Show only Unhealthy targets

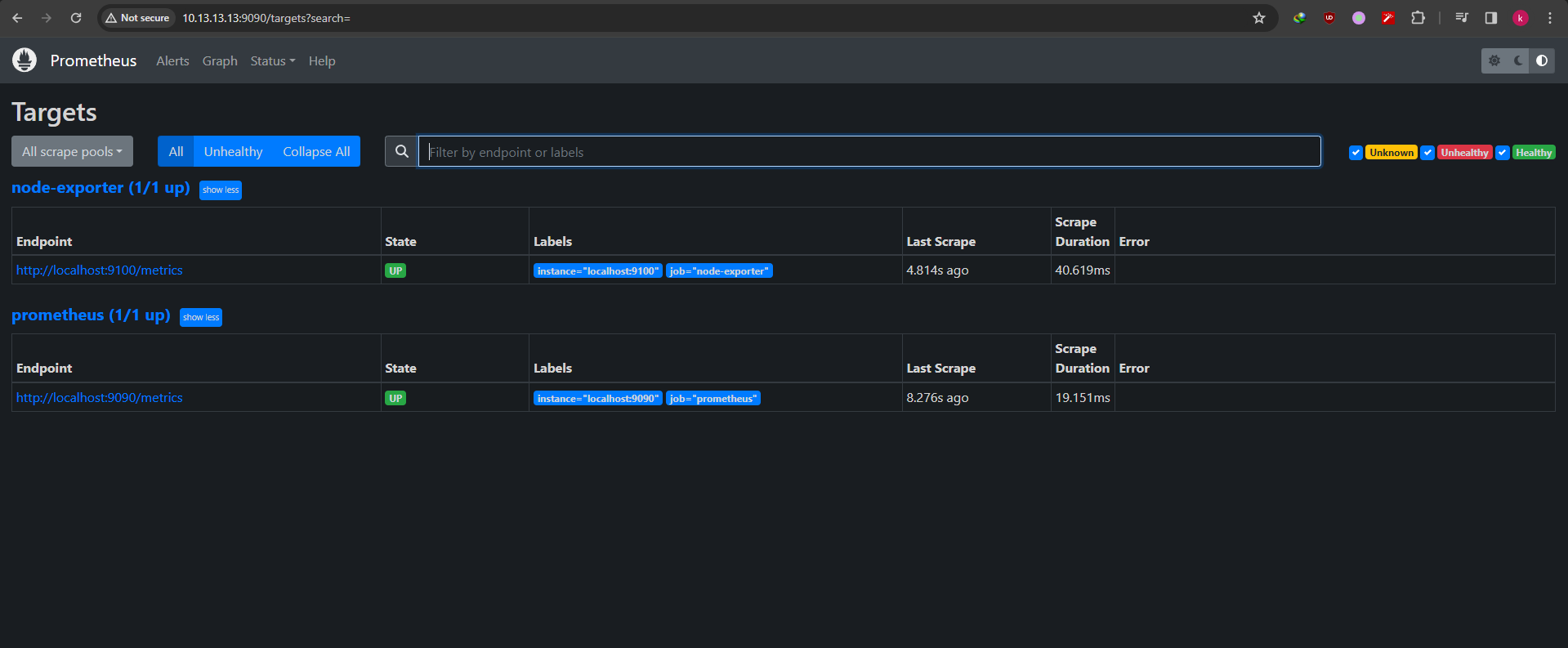tap(233, 151)
